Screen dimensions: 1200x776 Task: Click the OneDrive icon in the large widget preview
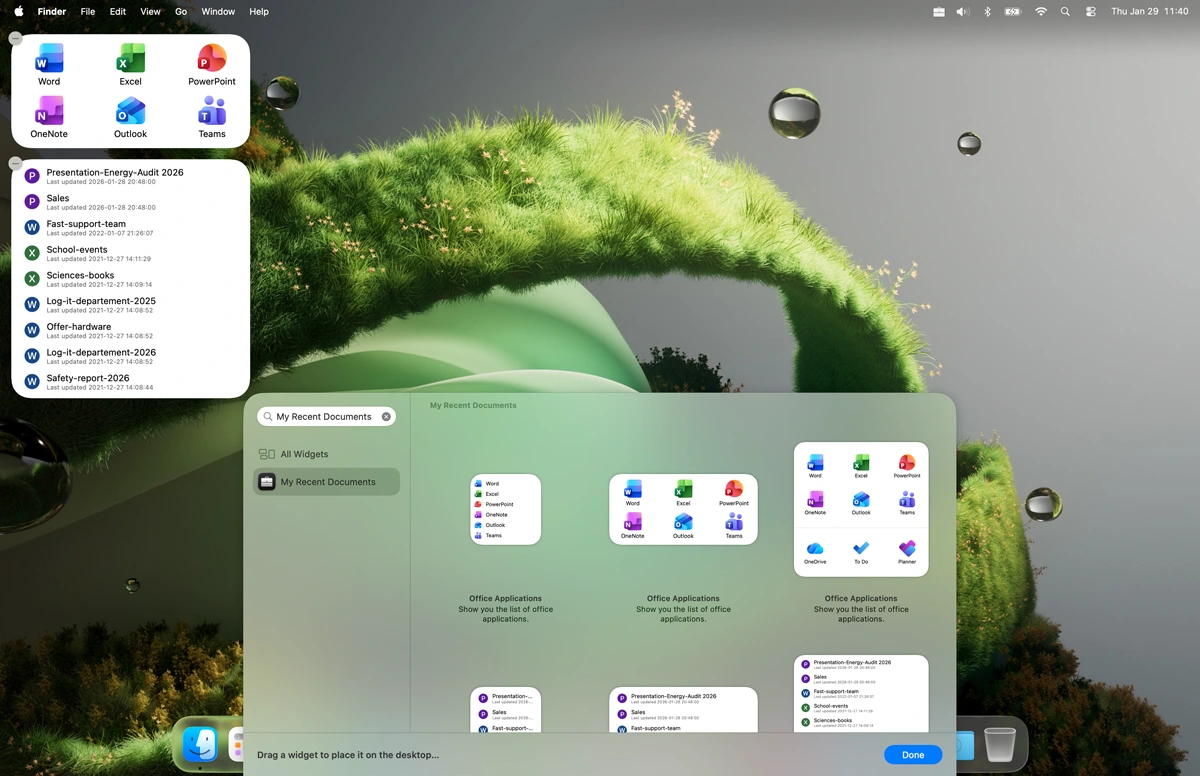(815, 549)
